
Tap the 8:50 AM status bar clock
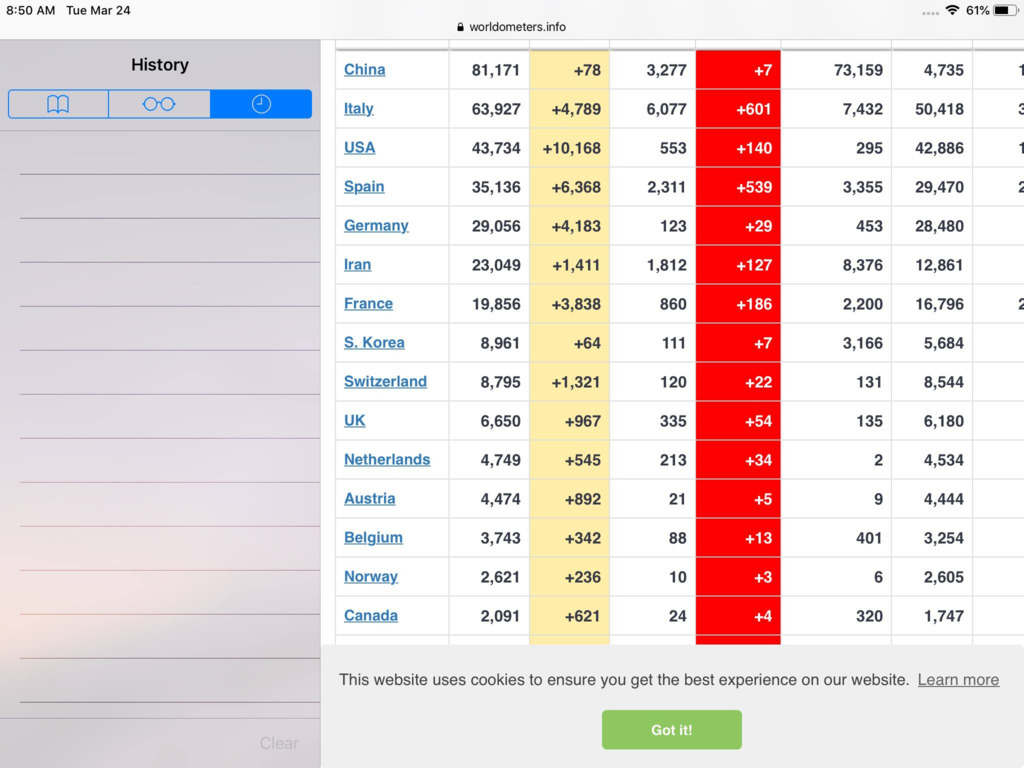31,10
